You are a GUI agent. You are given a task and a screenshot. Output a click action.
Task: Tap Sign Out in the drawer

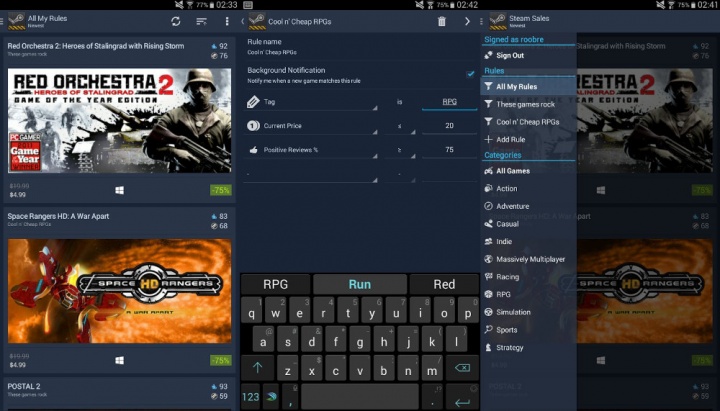(529, 55)
